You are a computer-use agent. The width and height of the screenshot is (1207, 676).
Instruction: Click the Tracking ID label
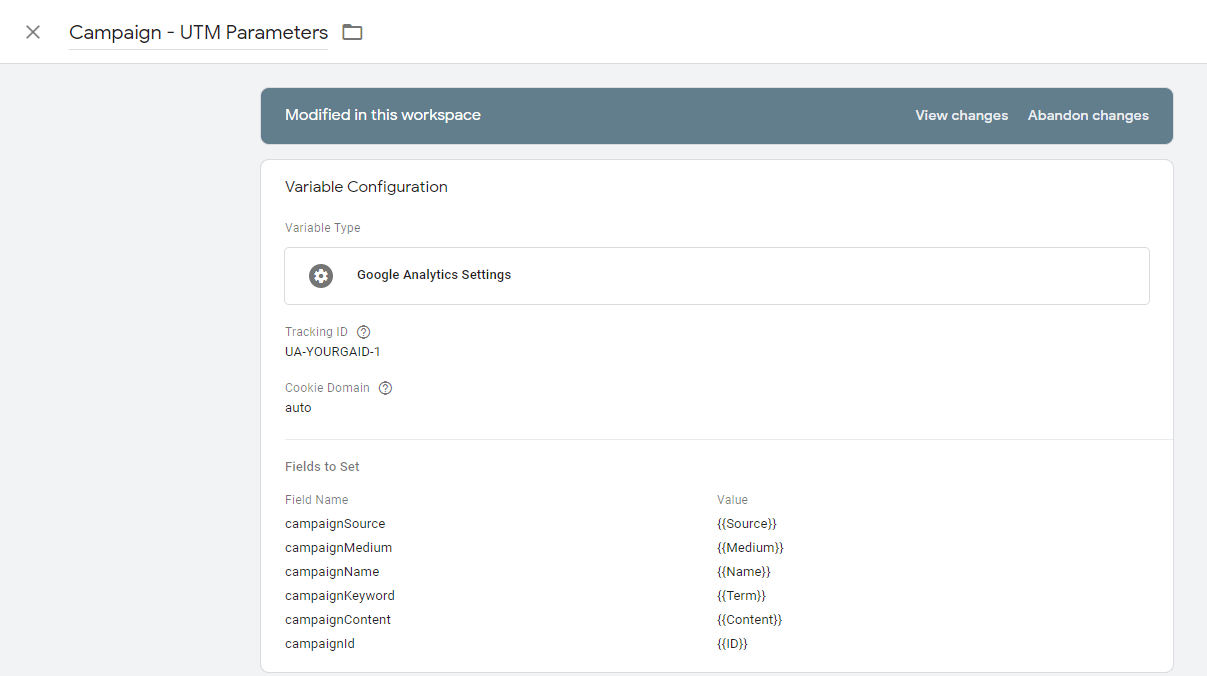coord(316,332)
